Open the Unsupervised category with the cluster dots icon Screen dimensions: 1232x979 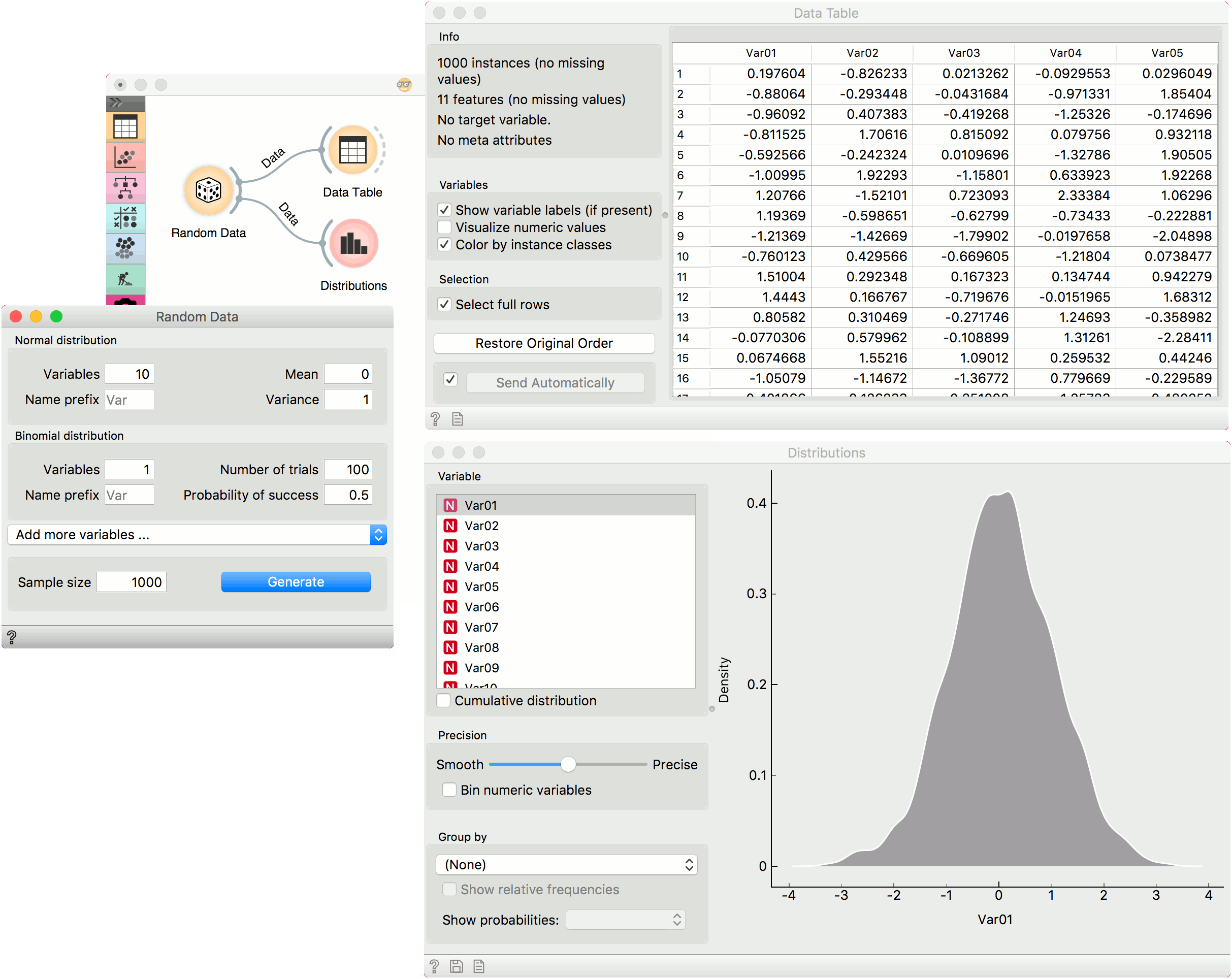click(125, 248)
